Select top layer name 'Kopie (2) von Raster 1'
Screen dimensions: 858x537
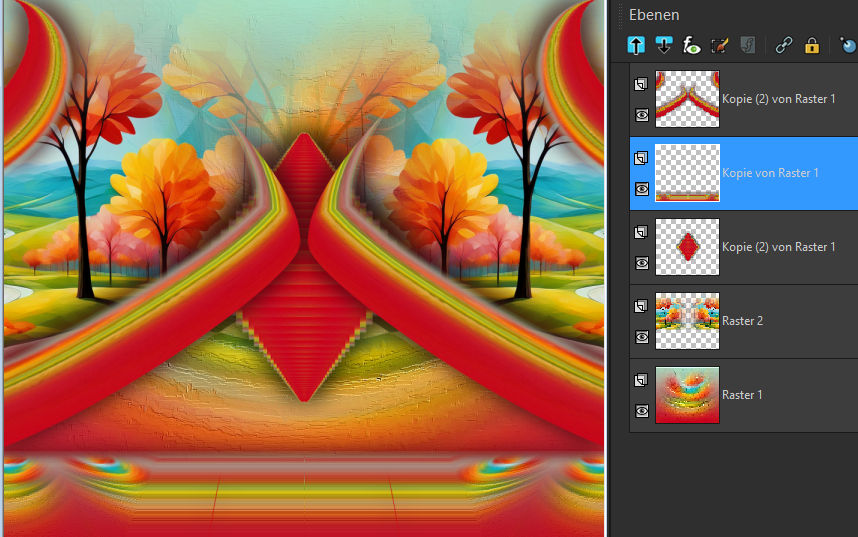[x=779, y=99]
